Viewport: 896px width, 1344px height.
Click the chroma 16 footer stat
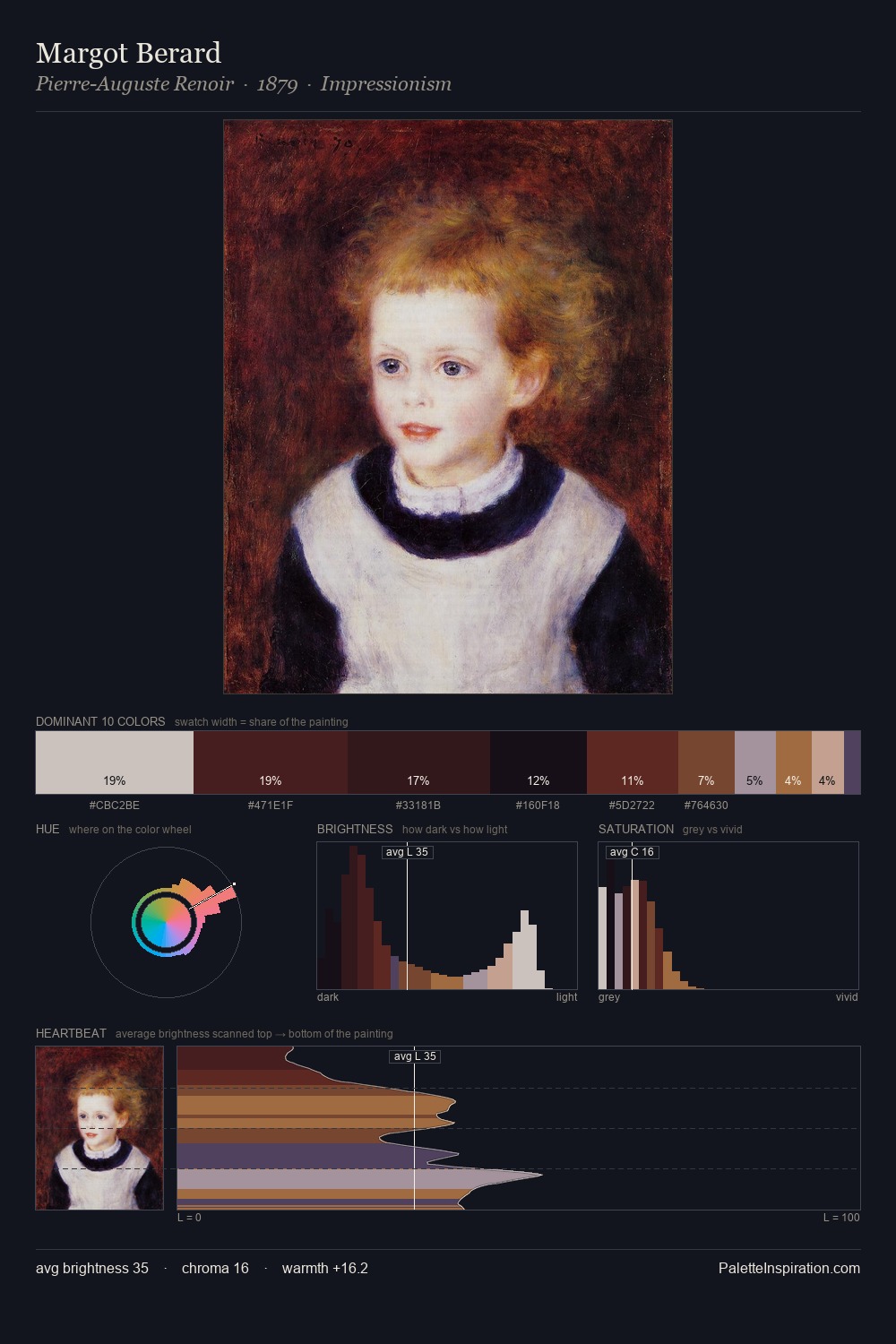click(x=215, y=1268)
